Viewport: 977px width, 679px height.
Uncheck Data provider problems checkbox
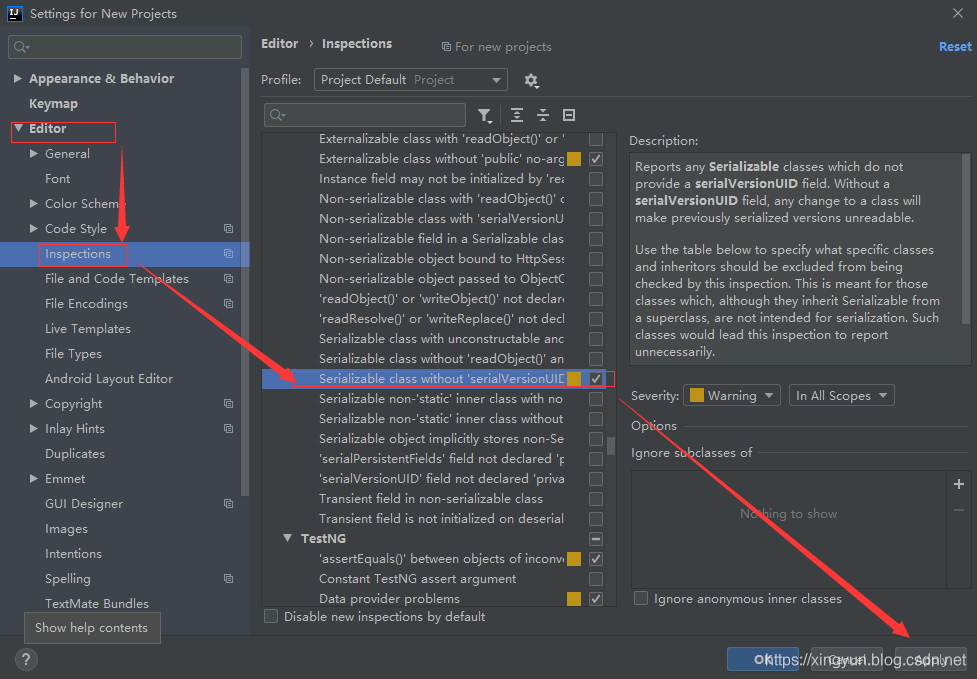point(596,599)
